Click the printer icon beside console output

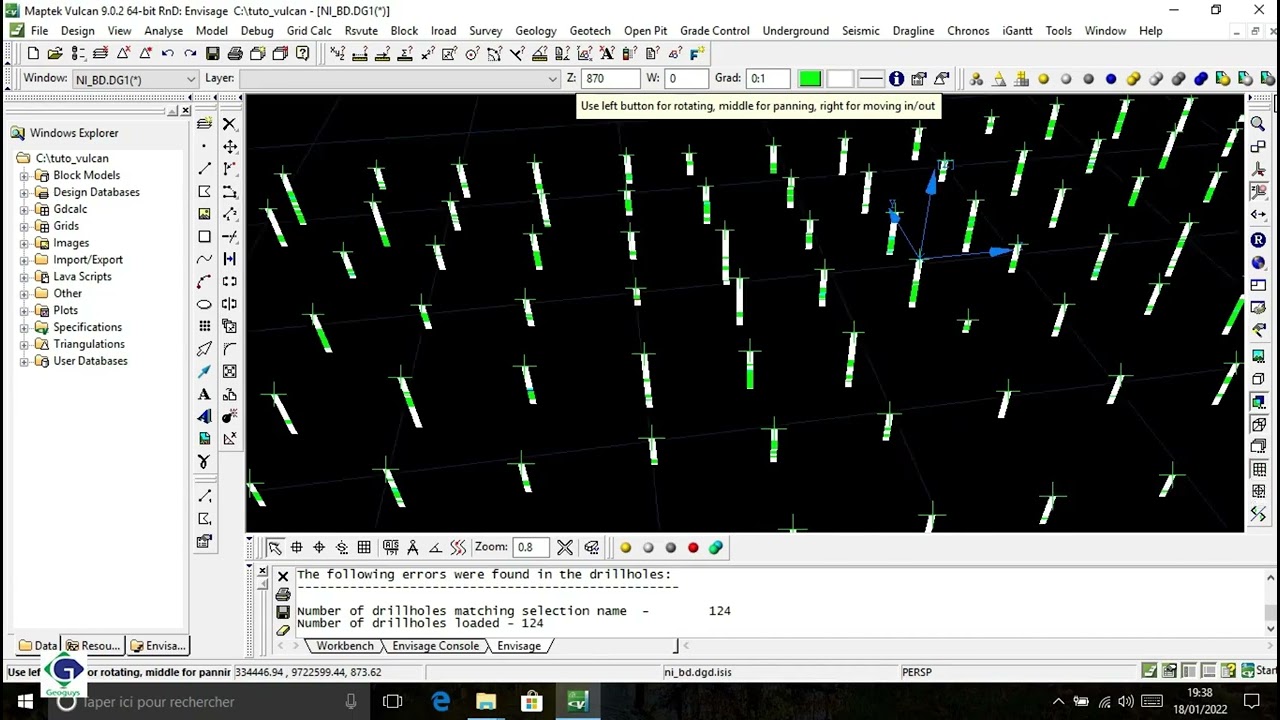(283, 594)
